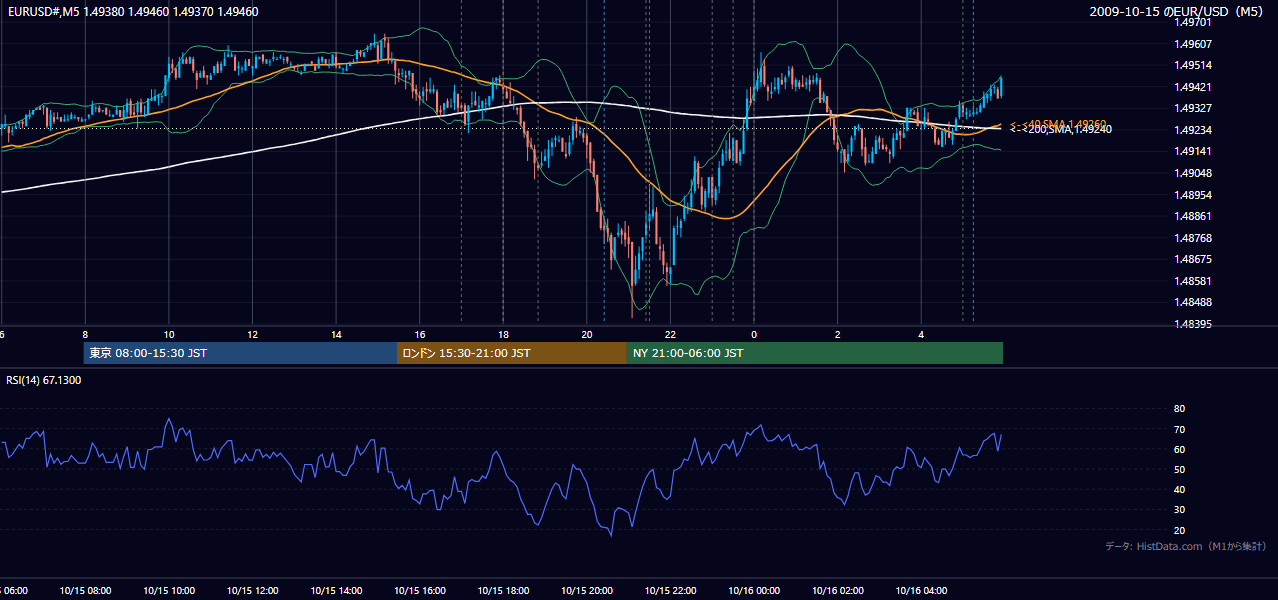This screenshot has height=600, width=1278.
Task: Pick the 10/15 20:00 date label
Action: coord(586,591)
